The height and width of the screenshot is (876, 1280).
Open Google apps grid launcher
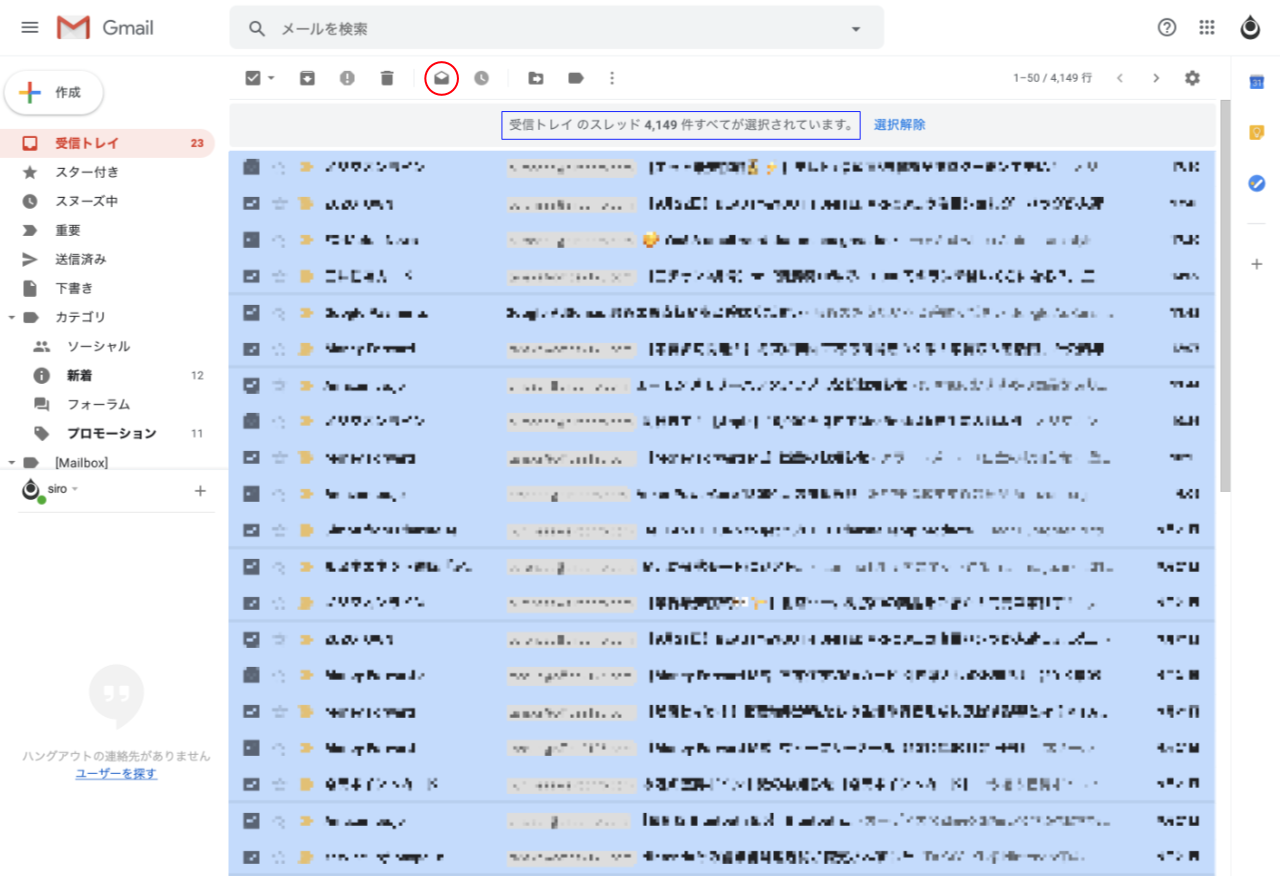click(x=1207, y=28)
